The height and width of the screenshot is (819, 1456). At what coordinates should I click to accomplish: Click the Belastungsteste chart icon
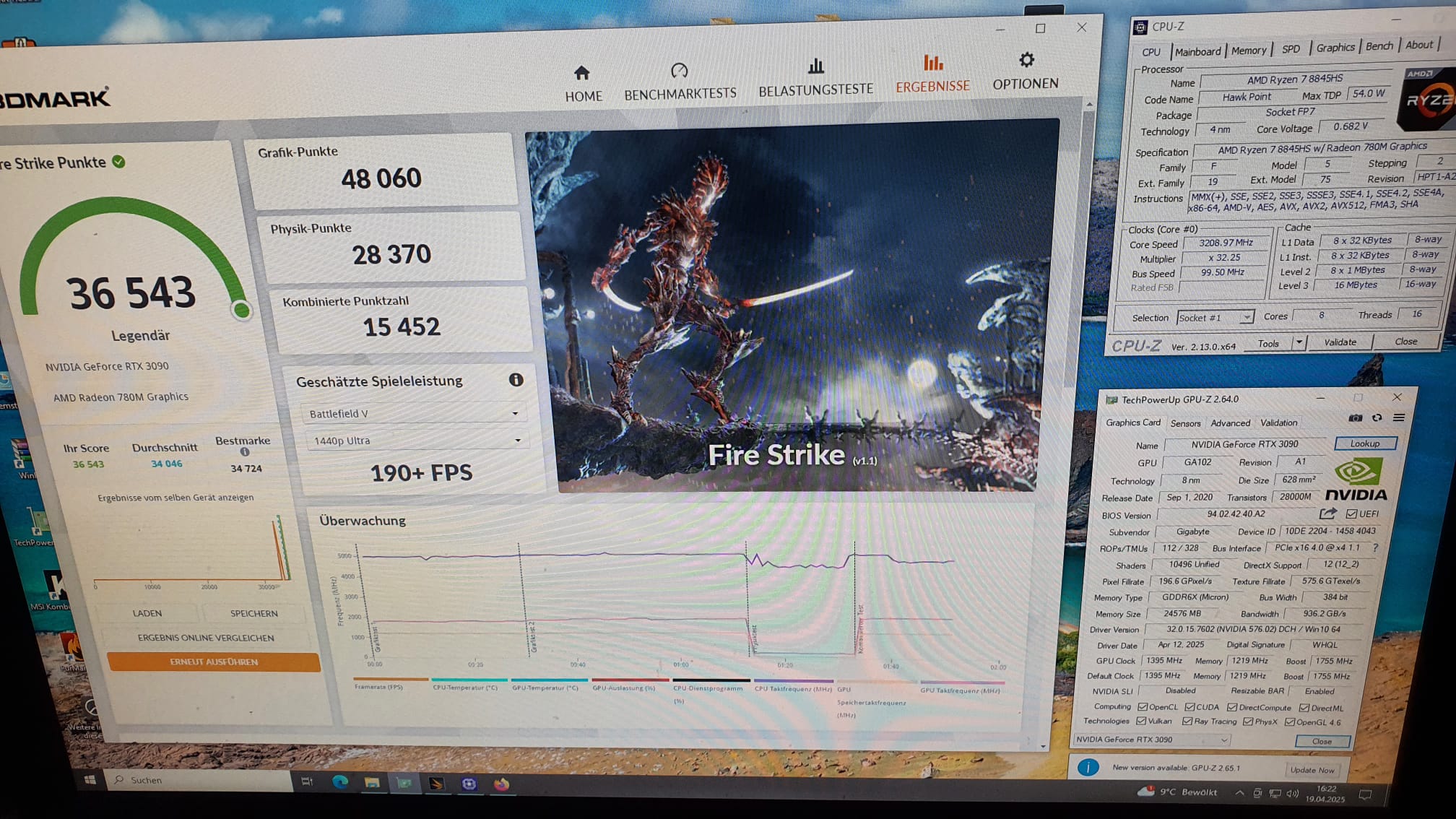pyautogui.click(x=815, y=66)
